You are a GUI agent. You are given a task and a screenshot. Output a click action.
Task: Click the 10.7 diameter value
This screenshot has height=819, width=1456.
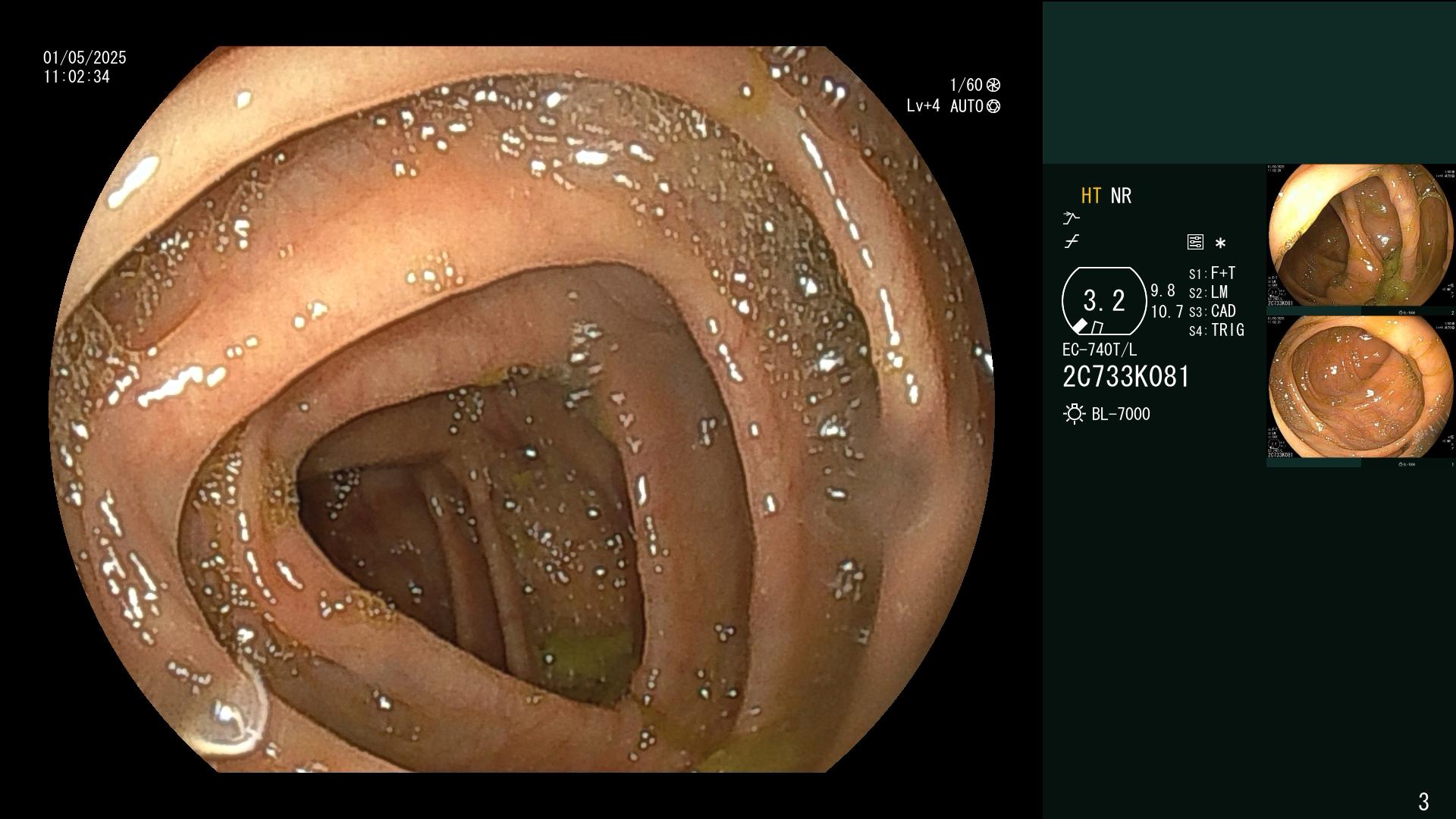(1166, 312)
